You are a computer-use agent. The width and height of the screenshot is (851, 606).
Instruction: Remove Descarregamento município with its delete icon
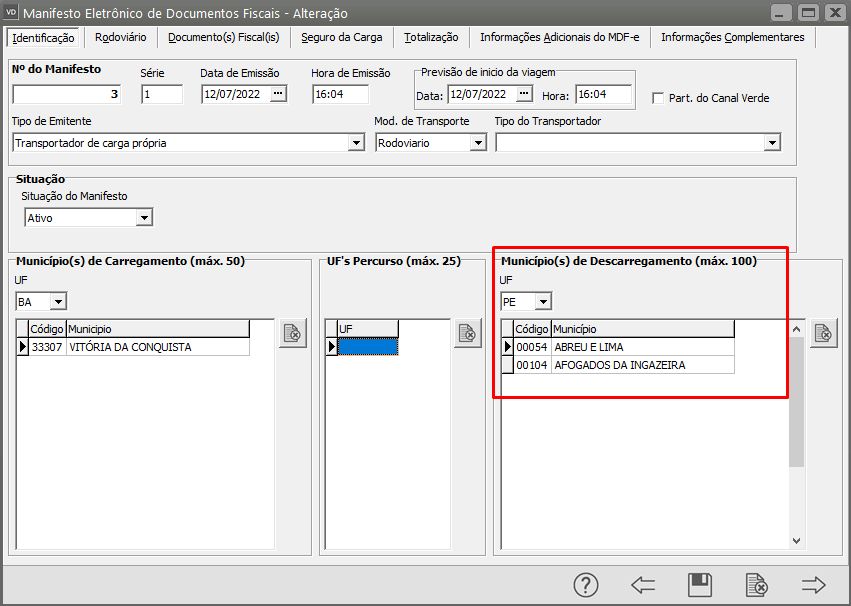coord(823,334)
